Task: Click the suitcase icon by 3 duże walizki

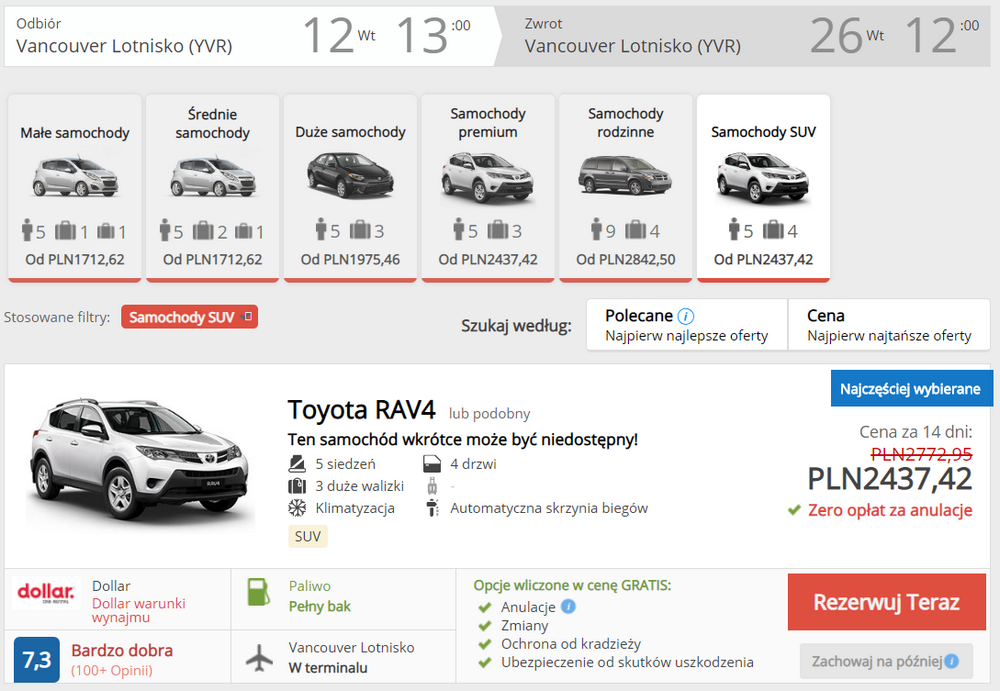Action: point(297,486)
